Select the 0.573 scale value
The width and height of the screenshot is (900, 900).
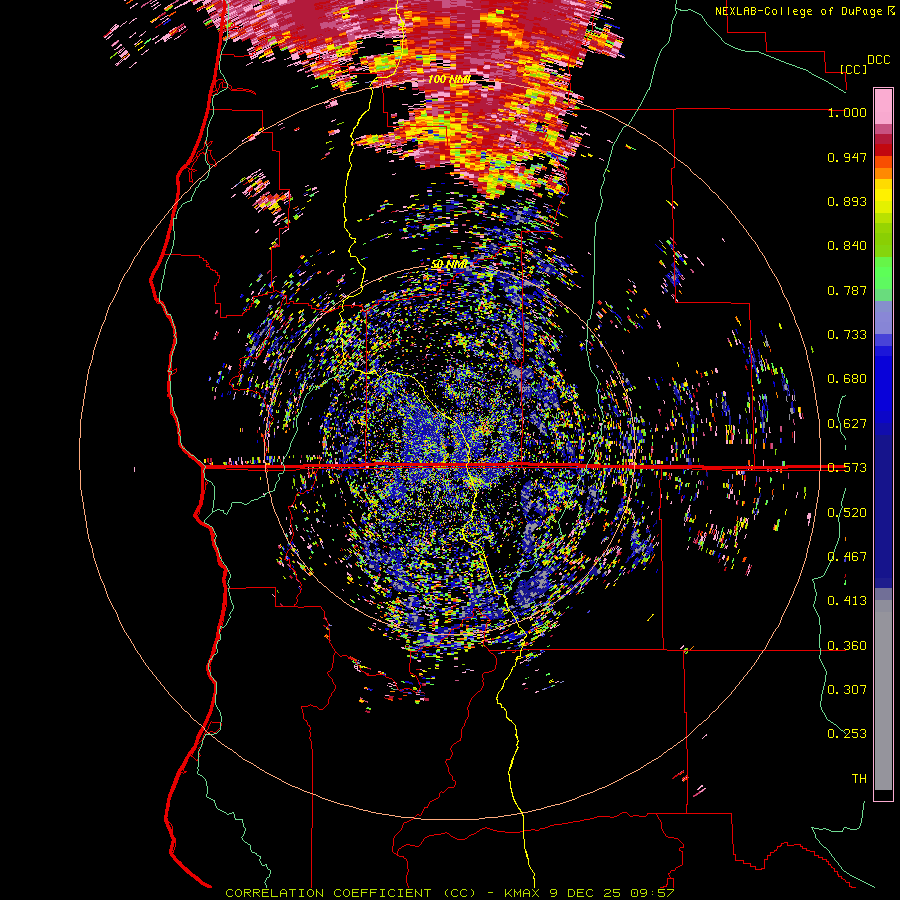pos(847,468)
